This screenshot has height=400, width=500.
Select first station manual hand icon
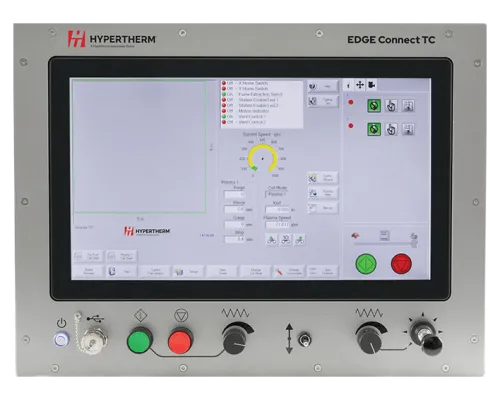[x=391, y=106]
